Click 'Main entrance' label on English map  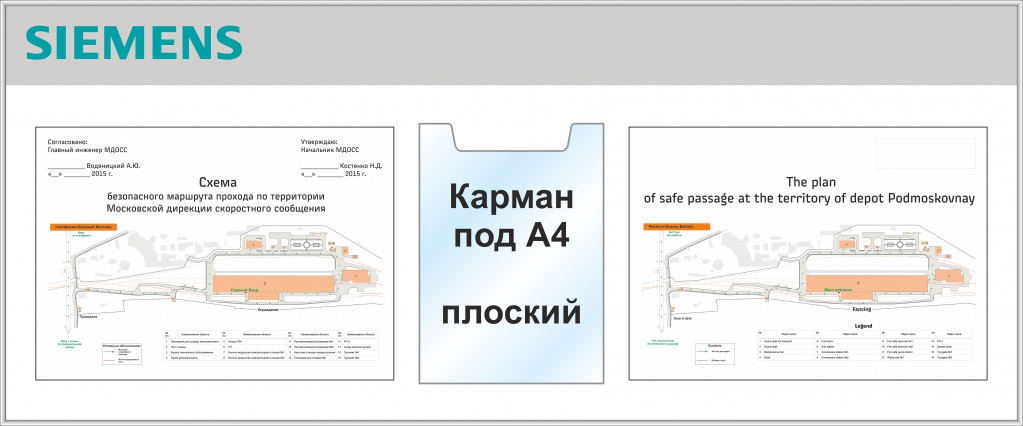[x=839, y=289]
